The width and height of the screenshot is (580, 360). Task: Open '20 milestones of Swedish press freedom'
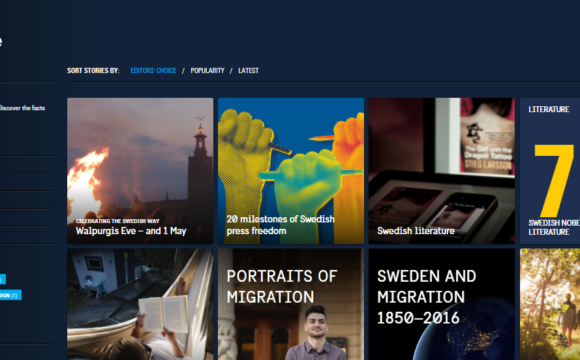point(291,171)
